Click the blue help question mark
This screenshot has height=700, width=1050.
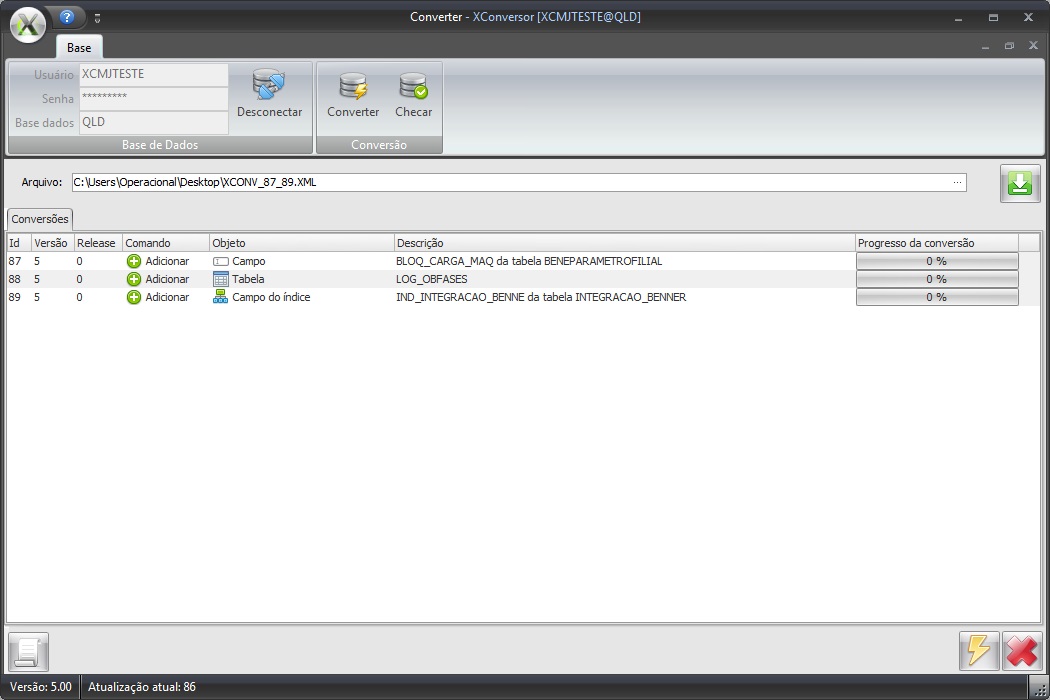(x=67, y=17)
